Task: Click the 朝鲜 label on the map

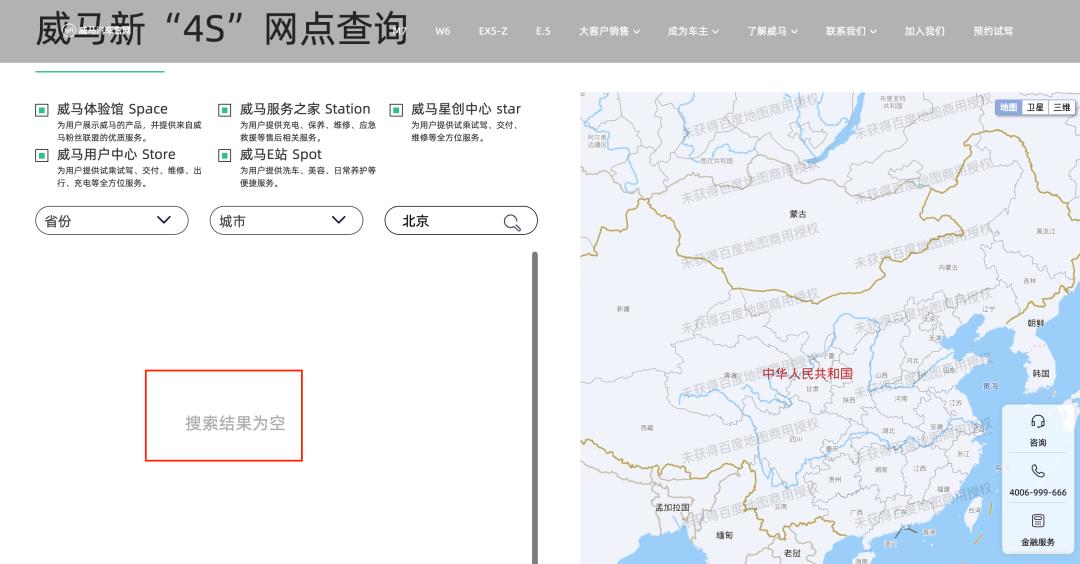Action: coord(1036,323)
